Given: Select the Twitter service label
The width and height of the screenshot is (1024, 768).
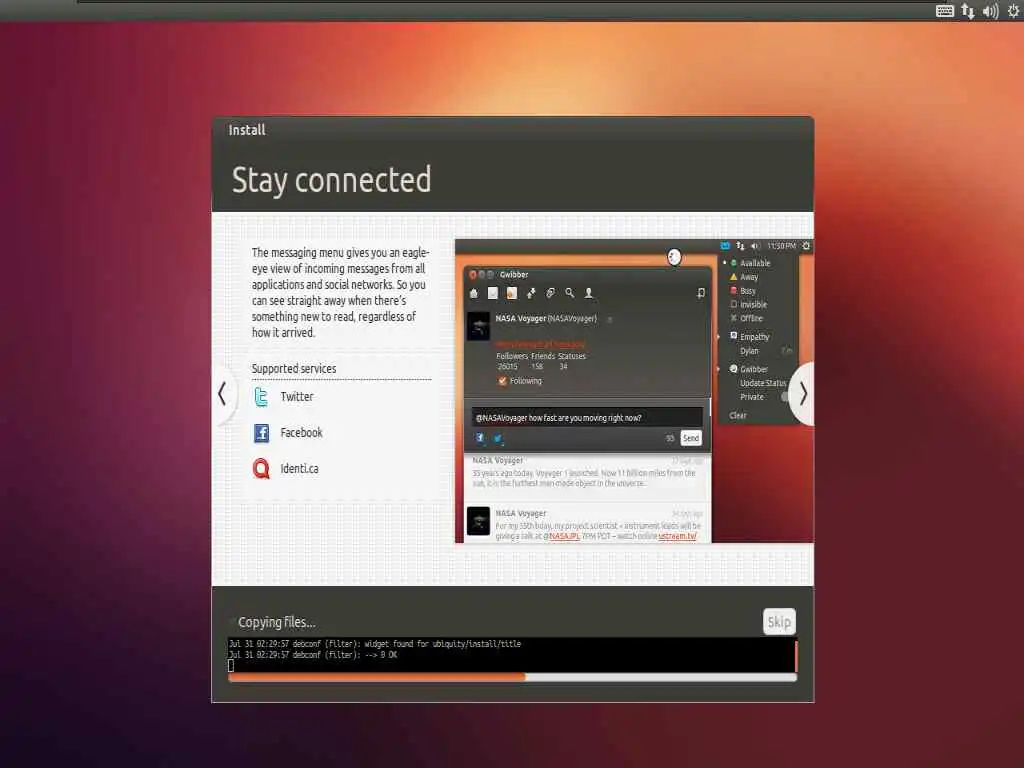Looking at the screenshot, I should pos(296,396).
